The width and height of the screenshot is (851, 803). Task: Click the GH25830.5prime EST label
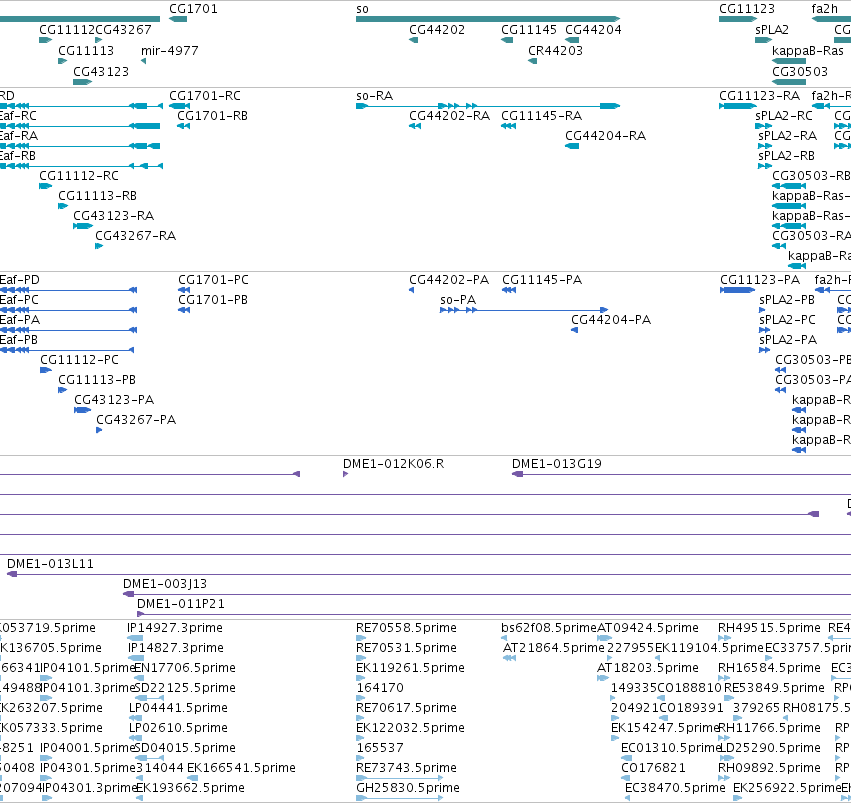[408, 788]
